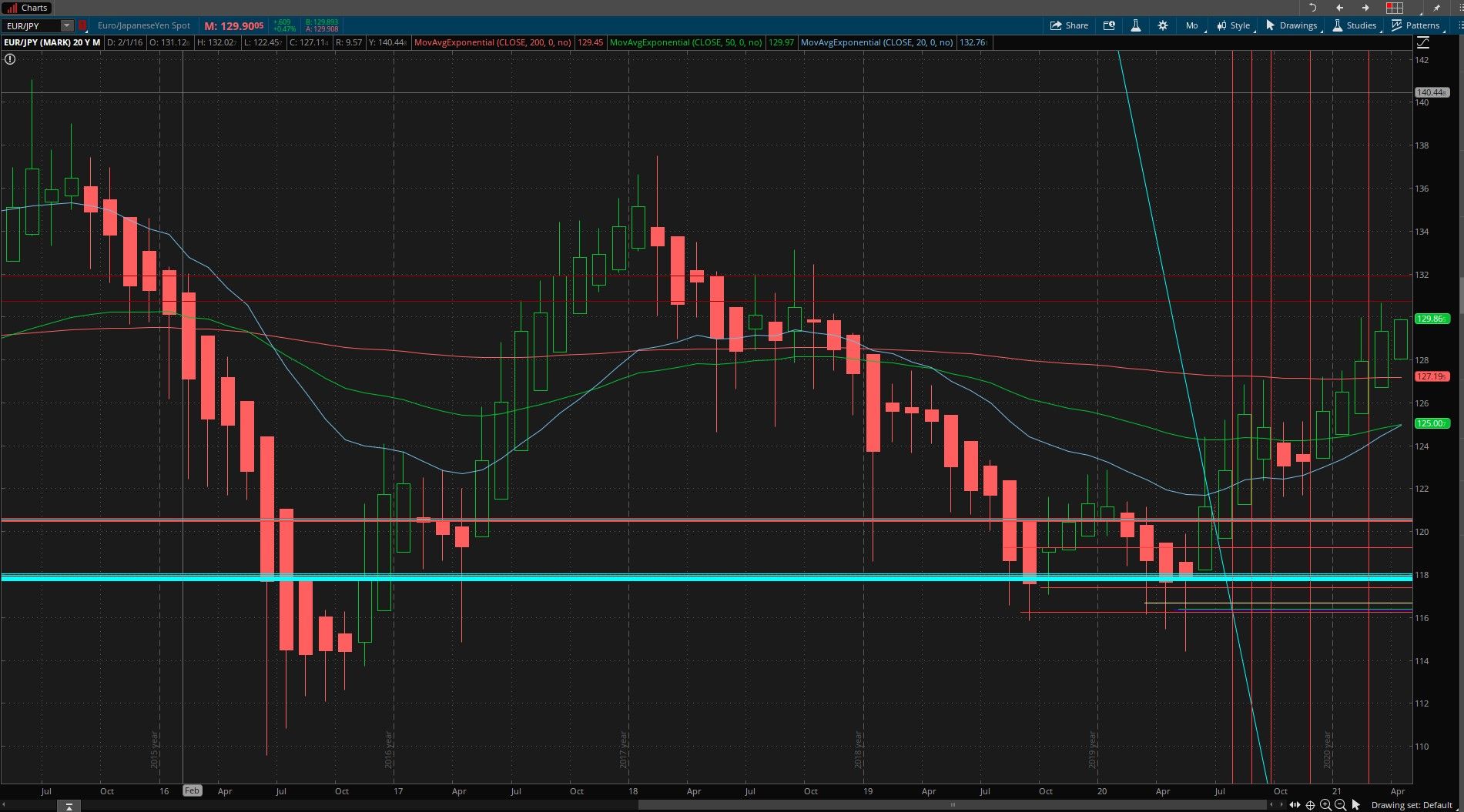Zoom out with the magnifier minus icon

1340,804
